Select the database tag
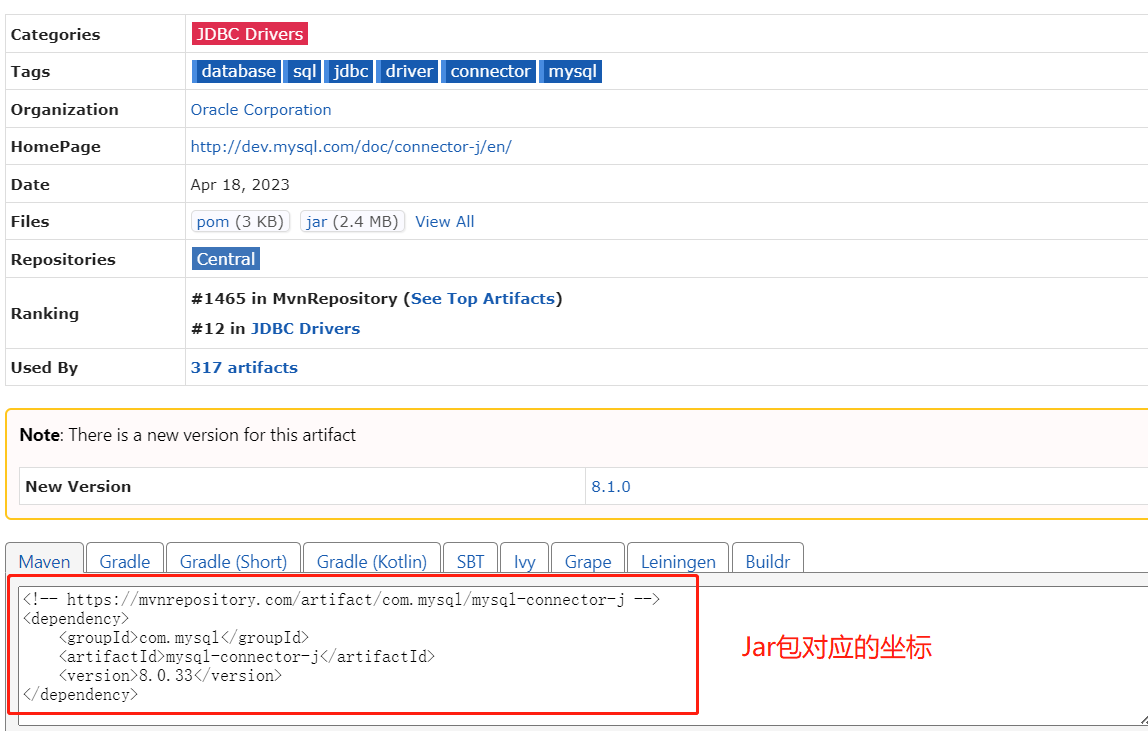 pos(237,71)
